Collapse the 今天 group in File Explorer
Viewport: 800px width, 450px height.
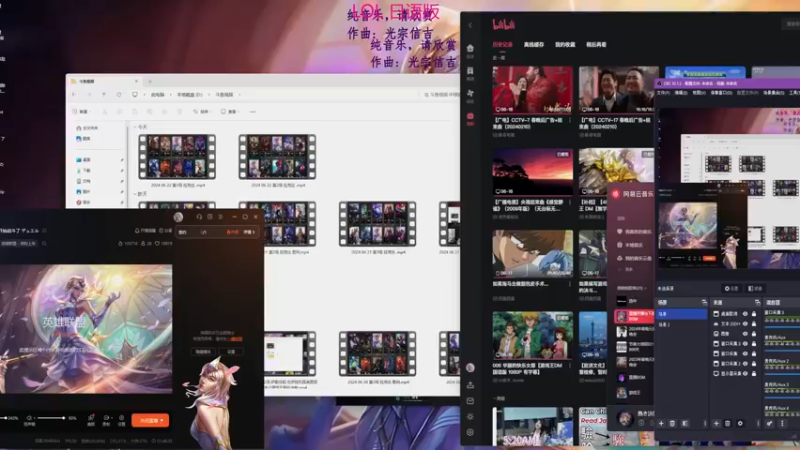[135, 127]
